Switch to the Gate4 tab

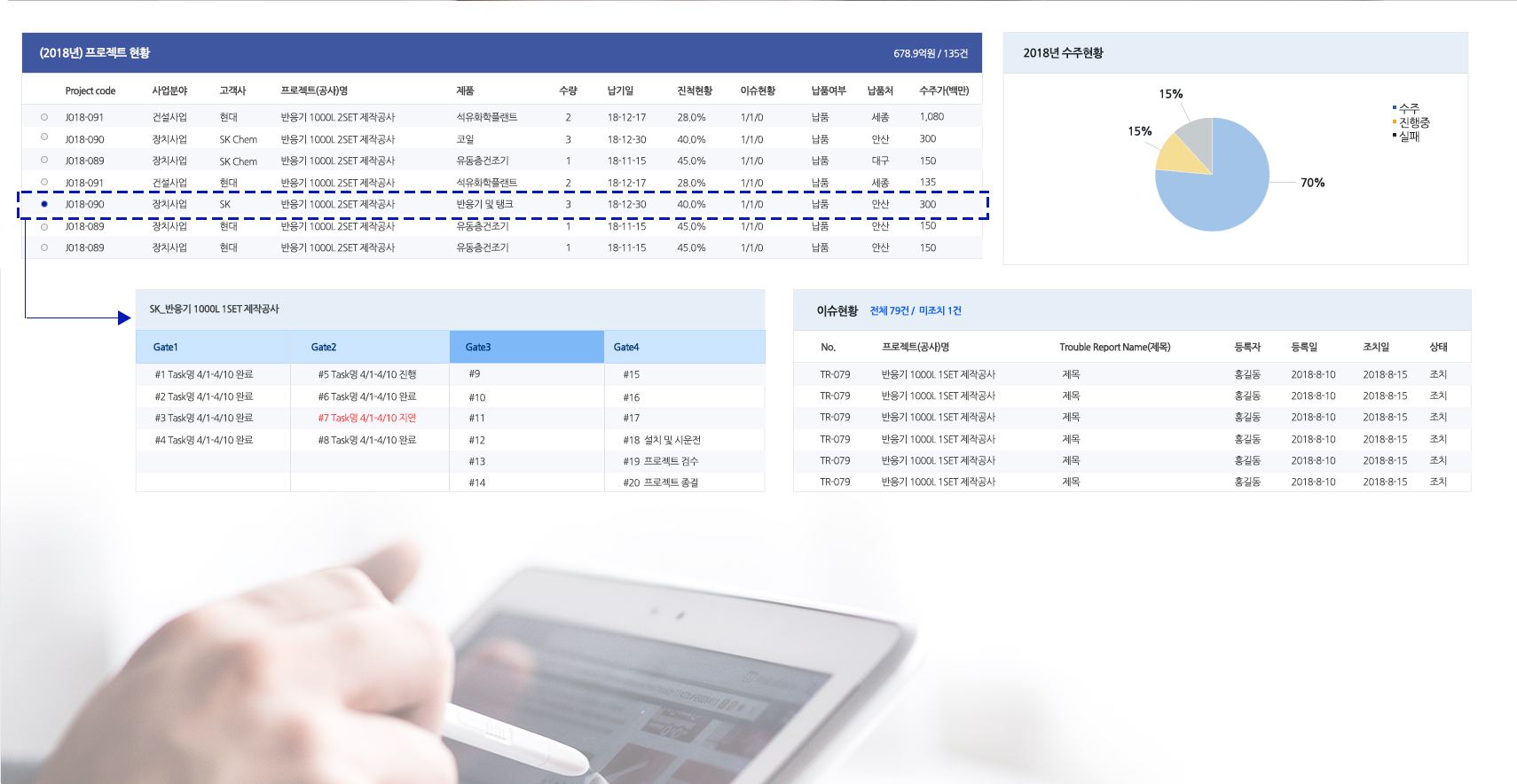click(626, 347)
